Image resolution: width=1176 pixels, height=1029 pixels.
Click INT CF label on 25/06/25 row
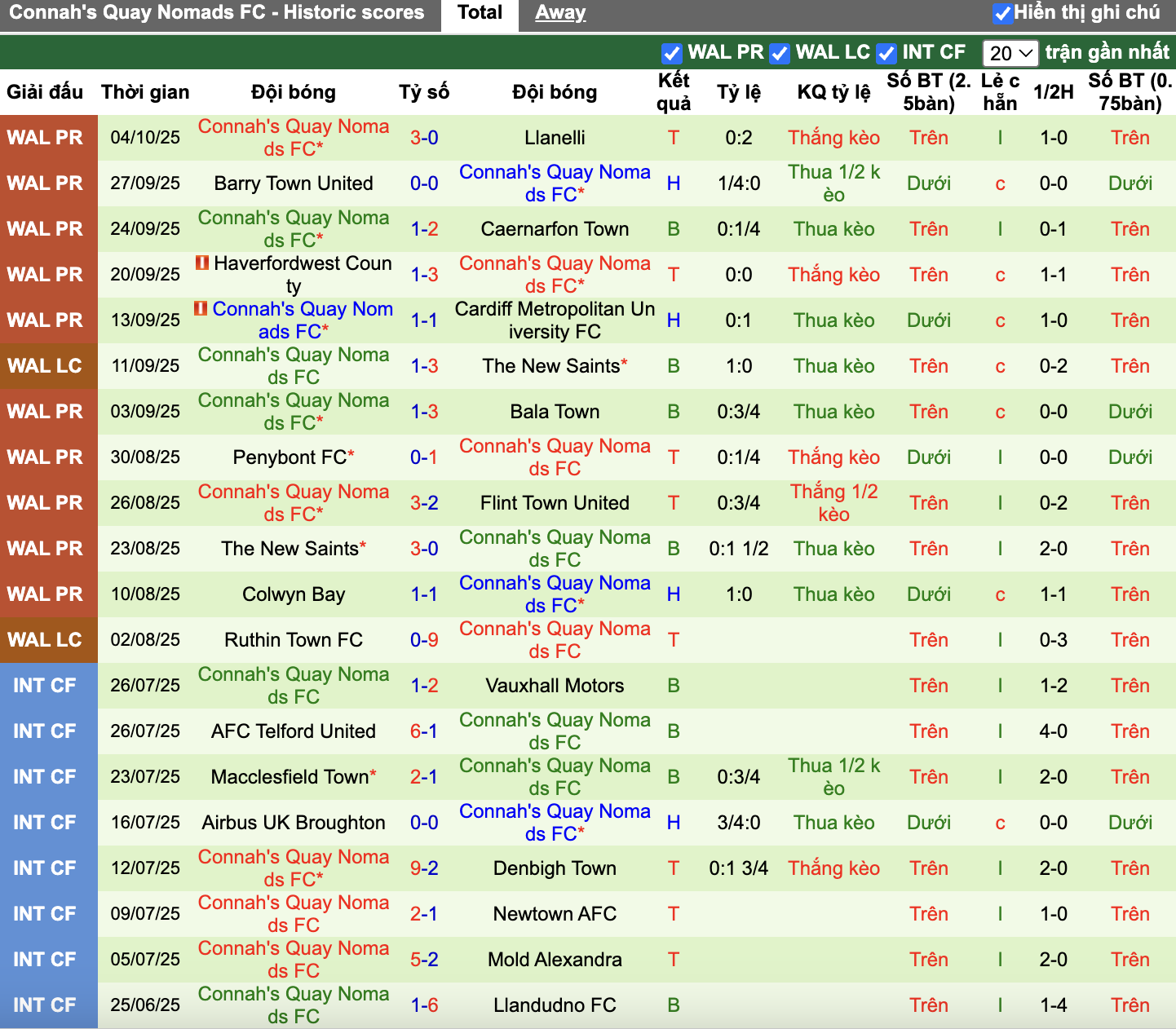click(x=45, y=1005)
